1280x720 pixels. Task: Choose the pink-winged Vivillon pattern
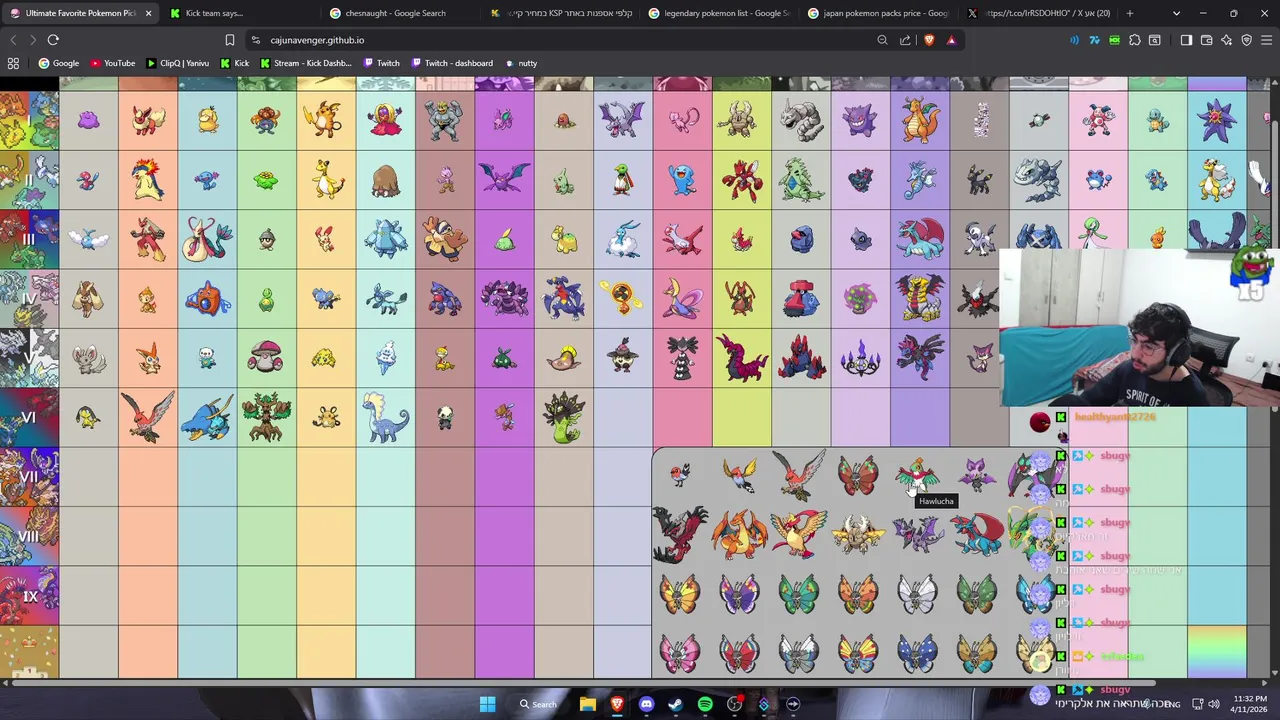(x=680, y=653)
